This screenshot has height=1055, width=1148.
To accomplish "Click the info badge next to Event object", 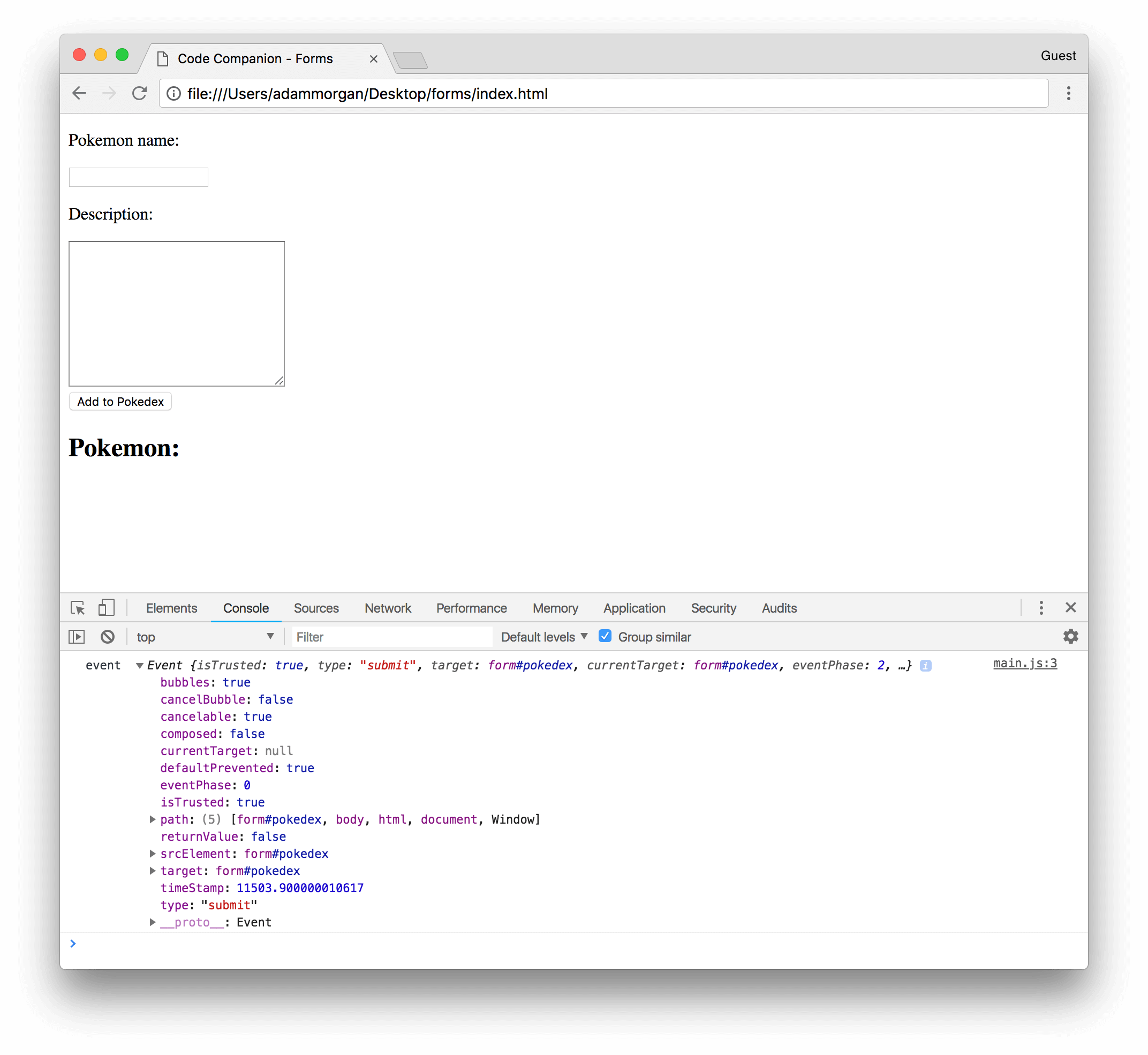I will (x=925, y=666).
